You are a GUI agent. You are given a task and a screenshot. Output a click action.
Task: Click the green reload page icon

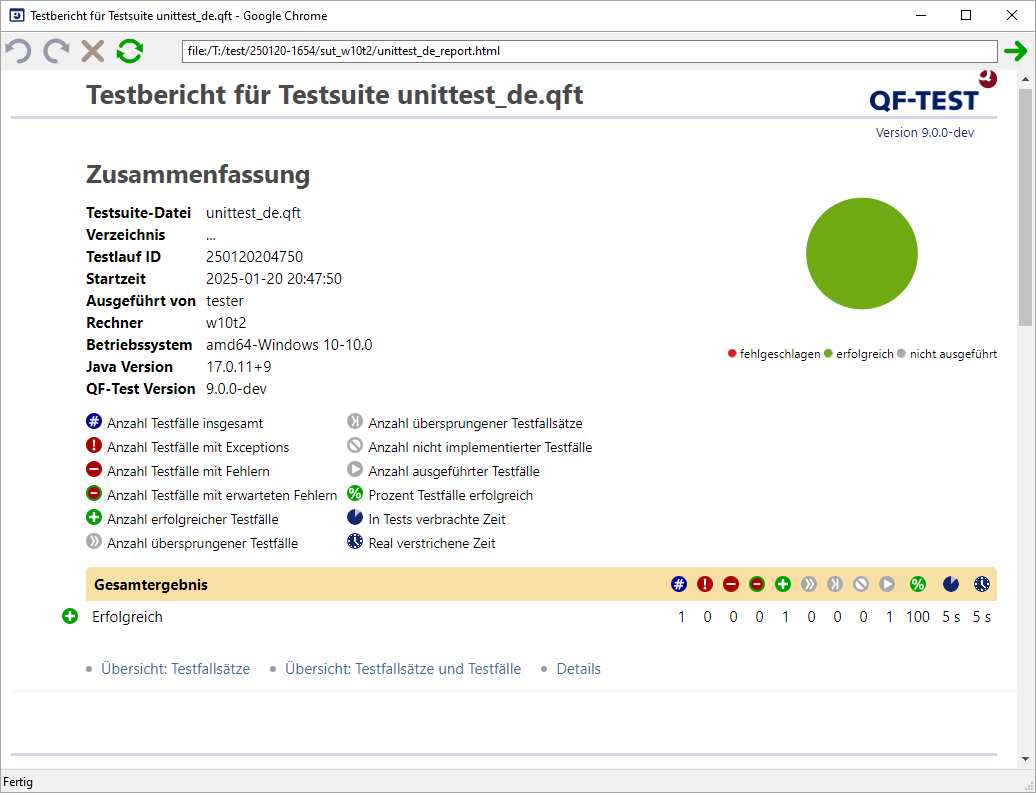130,51
